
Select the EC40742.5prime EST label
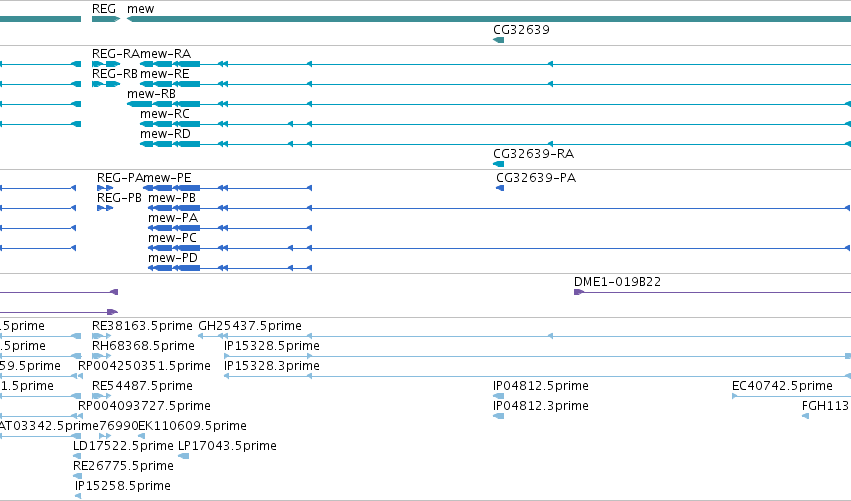(782, 386)
